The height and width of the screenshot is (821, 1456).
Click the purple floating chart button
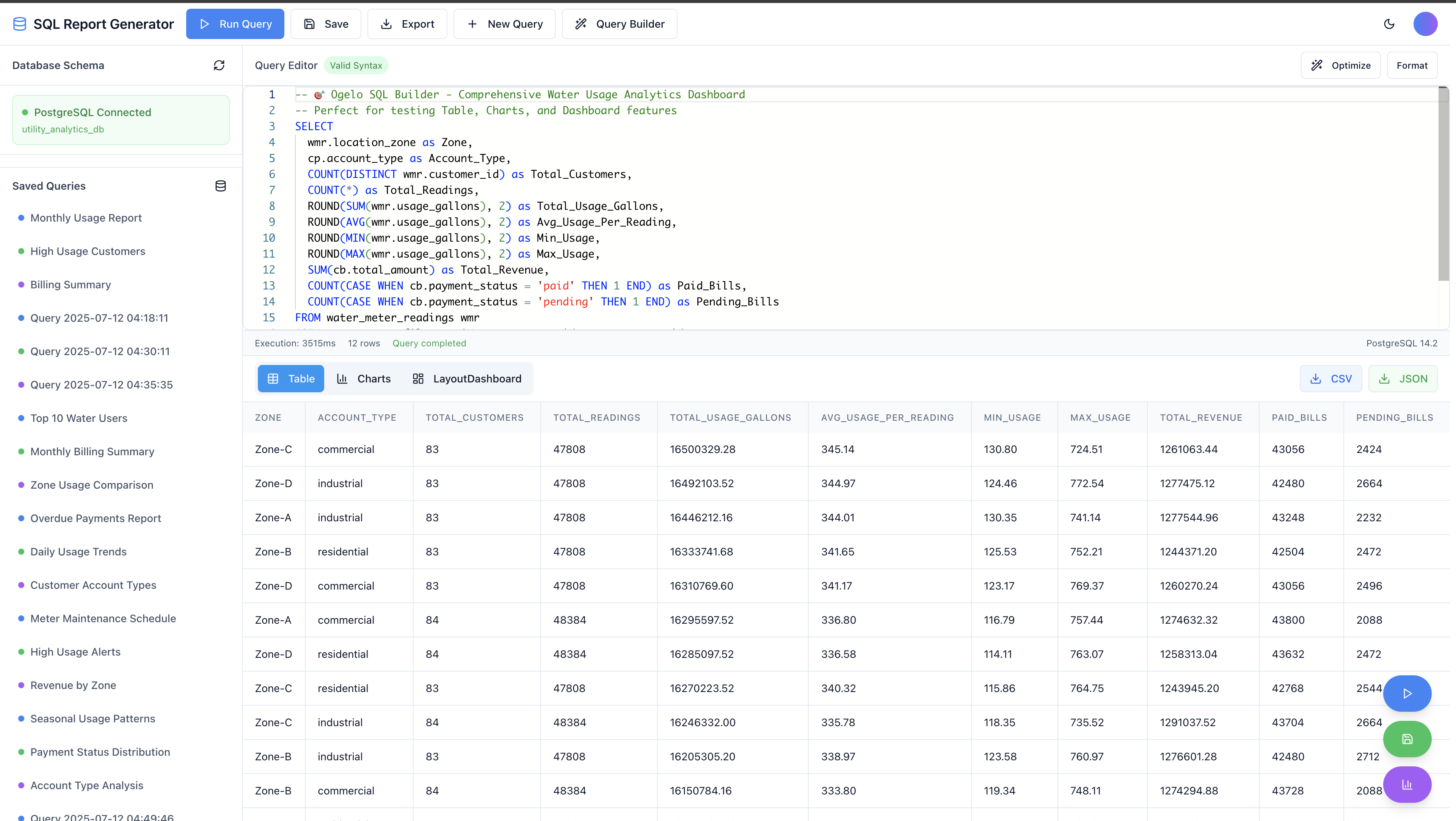(x=1407, y=784)
